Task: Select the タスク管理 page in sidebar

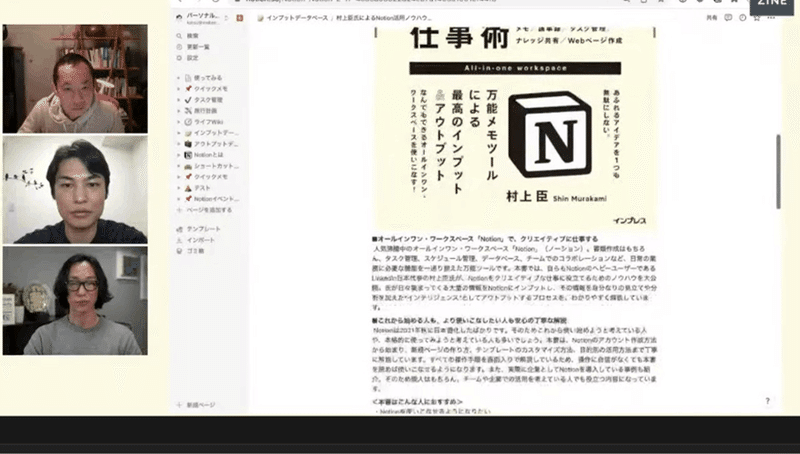Action: (x=208, y=100)
